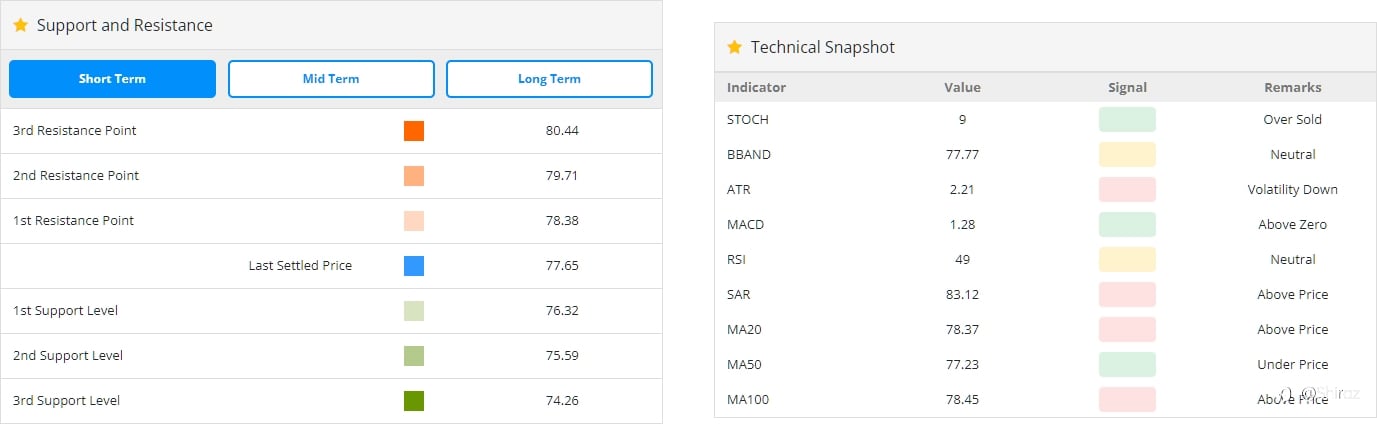Switch to the Mid Term tab
The height and width of the screenshot is (424, 1377).
[331, 79]
